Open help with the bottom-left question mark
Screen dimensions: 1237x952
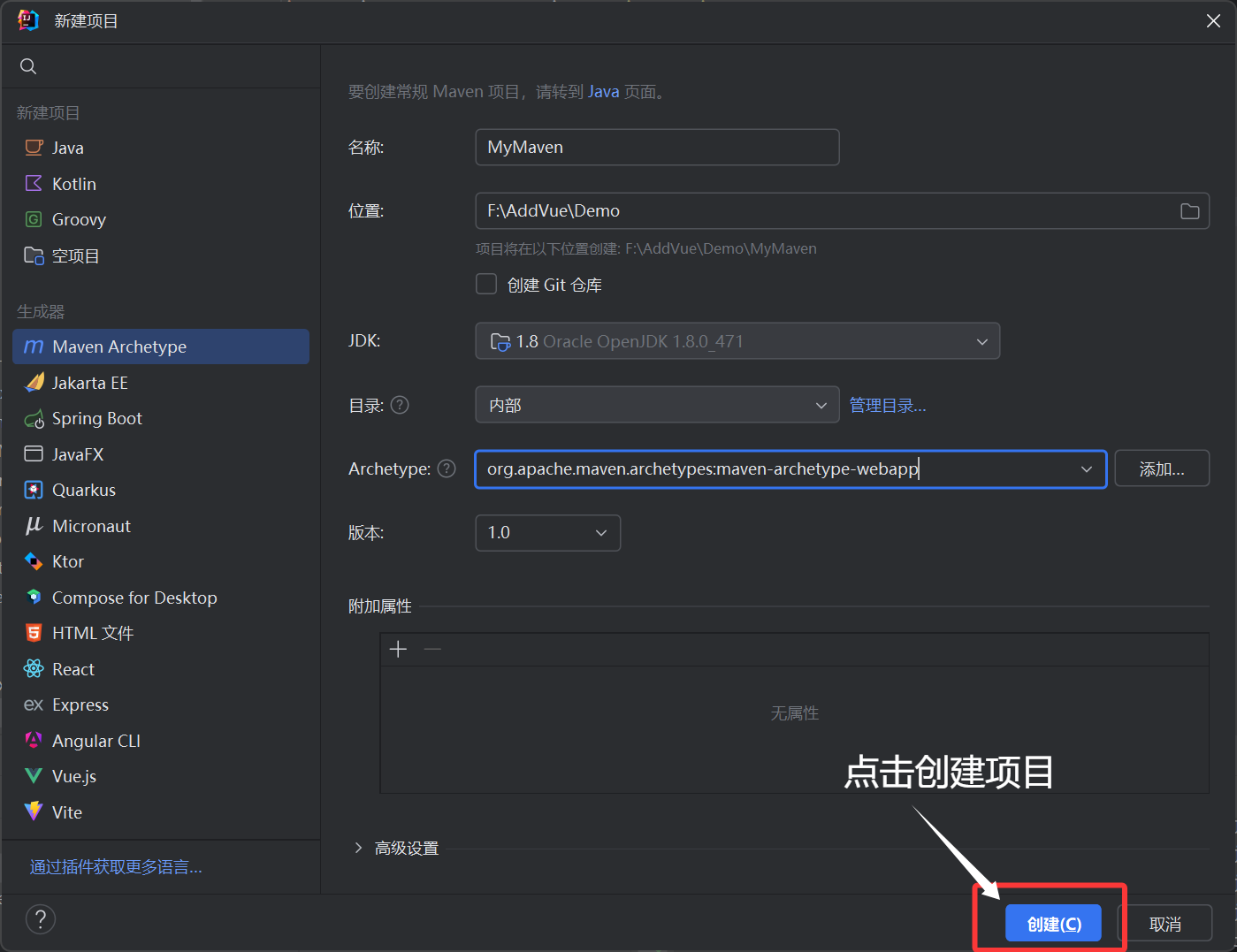(41, 919)
